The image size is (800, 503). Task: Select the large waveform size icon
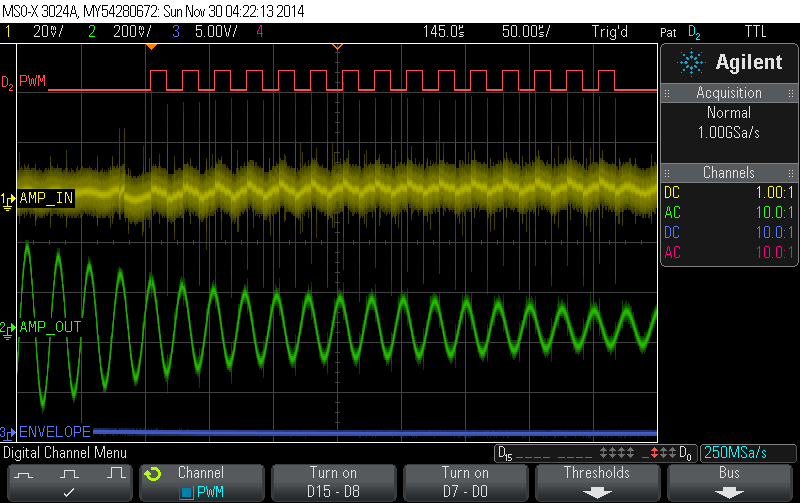(x=114, y=472)
